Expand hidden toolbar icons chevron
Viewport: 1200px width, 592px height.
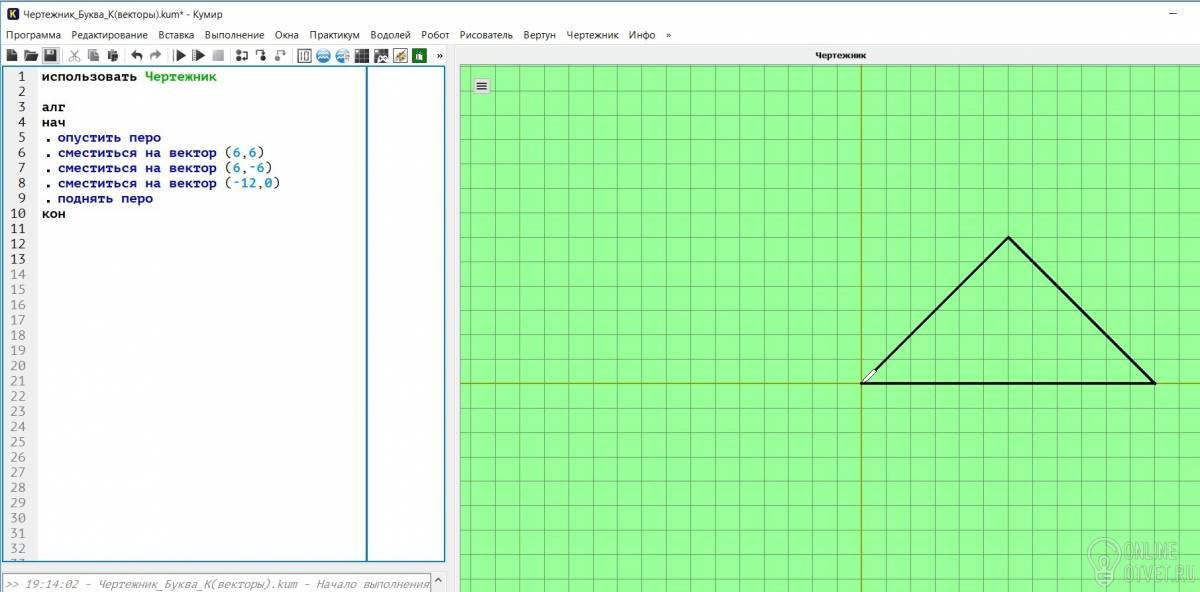[440, 55]
